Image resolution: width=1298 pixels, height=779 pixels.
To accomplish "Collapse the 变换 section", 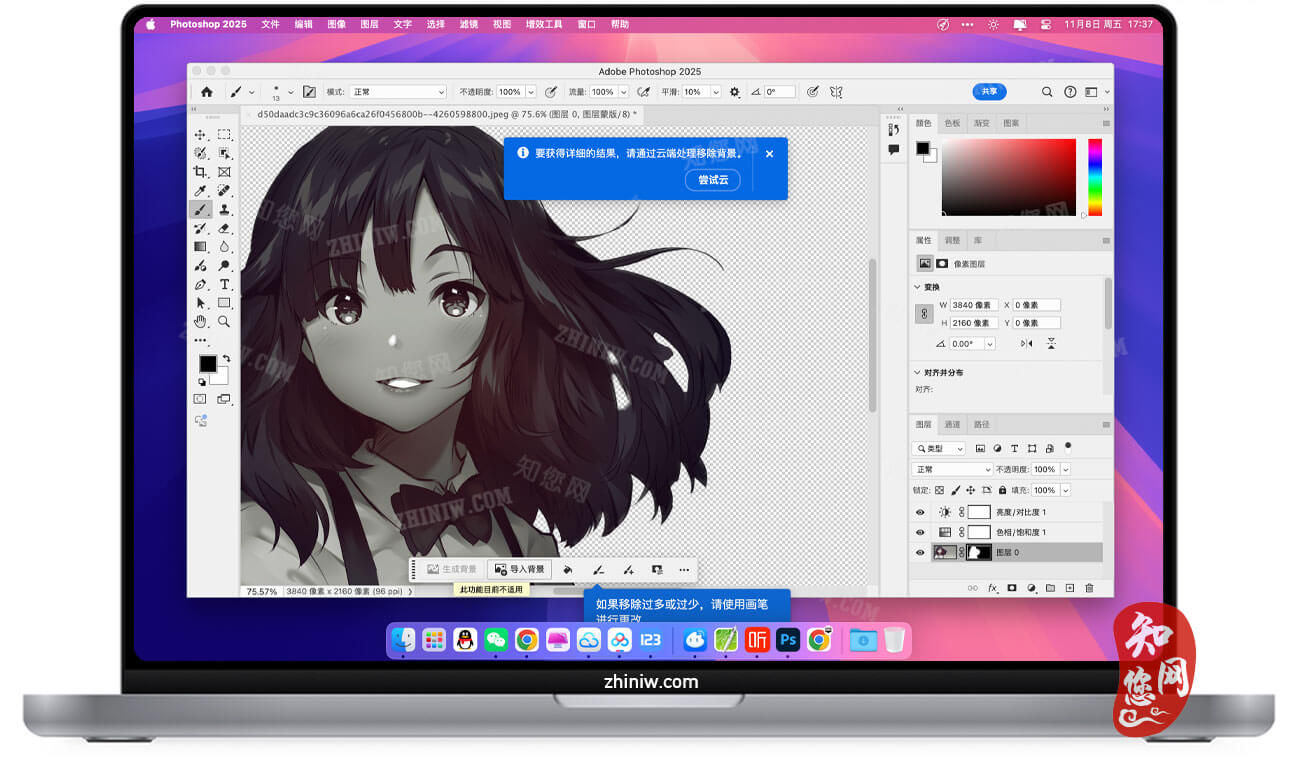I will point(918,287).
